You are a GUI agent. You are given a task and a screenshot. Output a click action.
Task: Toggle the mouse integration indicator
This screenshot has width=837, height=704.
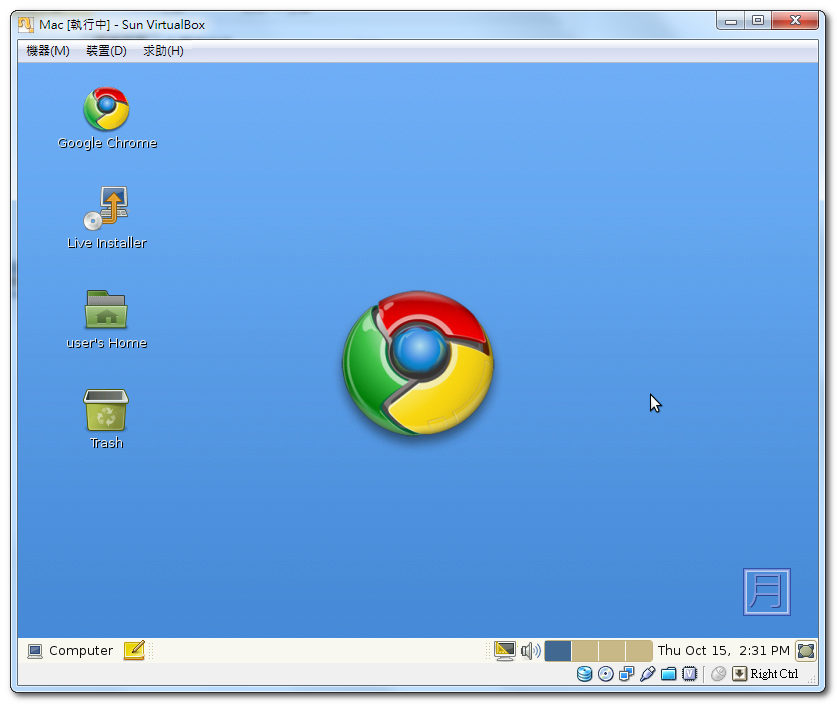coord(718,674)
